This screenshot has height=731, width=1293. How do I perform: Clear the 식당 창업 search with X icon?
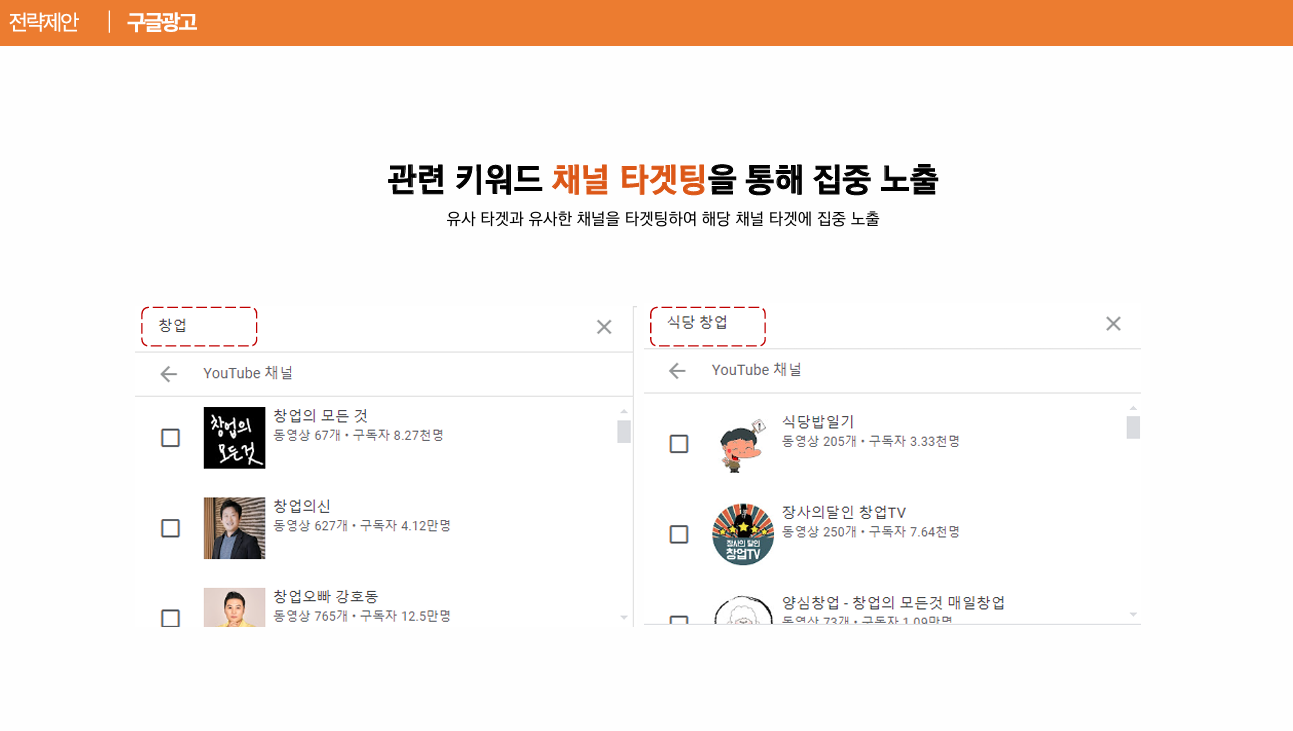point(1113,324)
